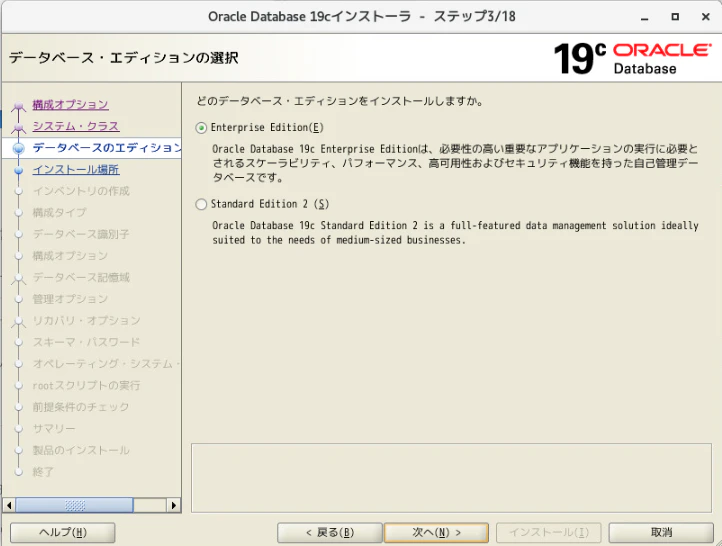Screen dimensions: 722x546
Task: Click the sidebar scrollbar left arrow
Action: (9, 505)
